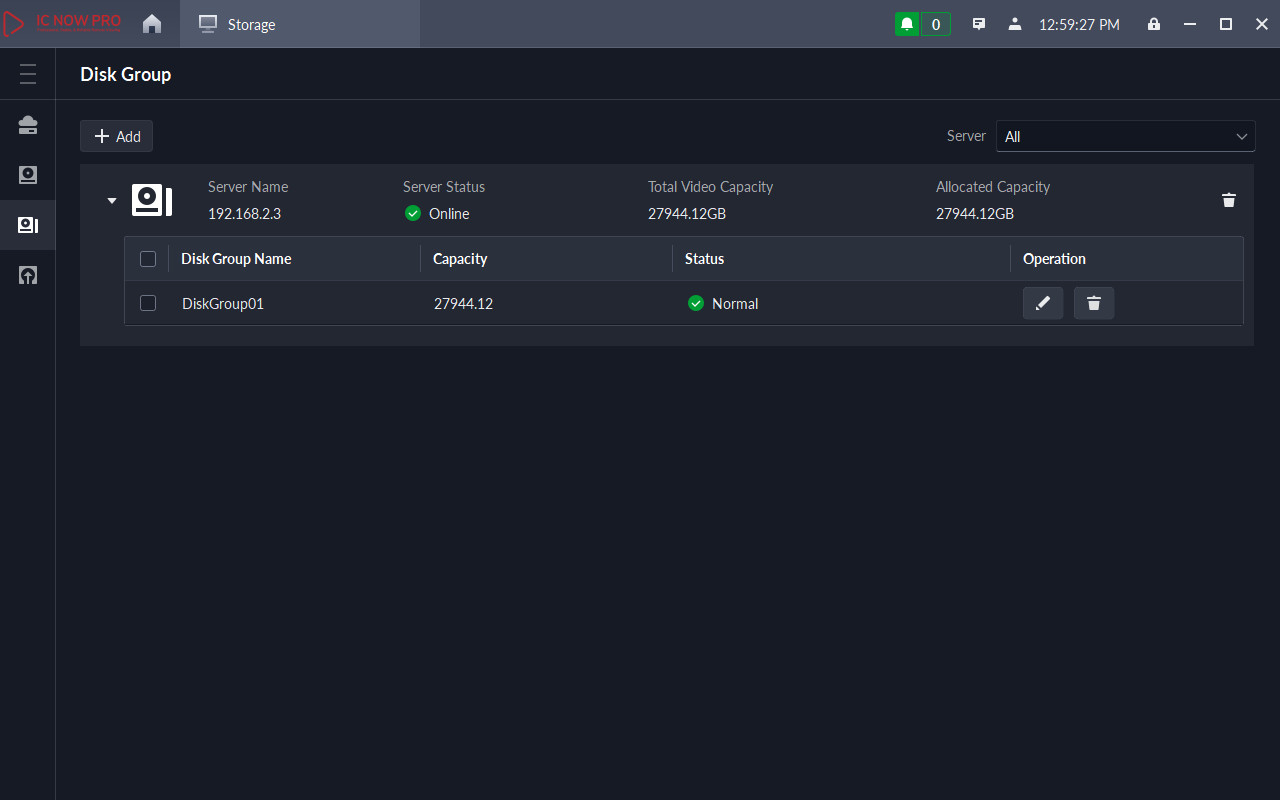1280x800 pixels.
Task: Open the disk sidebar icon
Action: (28, 175)
